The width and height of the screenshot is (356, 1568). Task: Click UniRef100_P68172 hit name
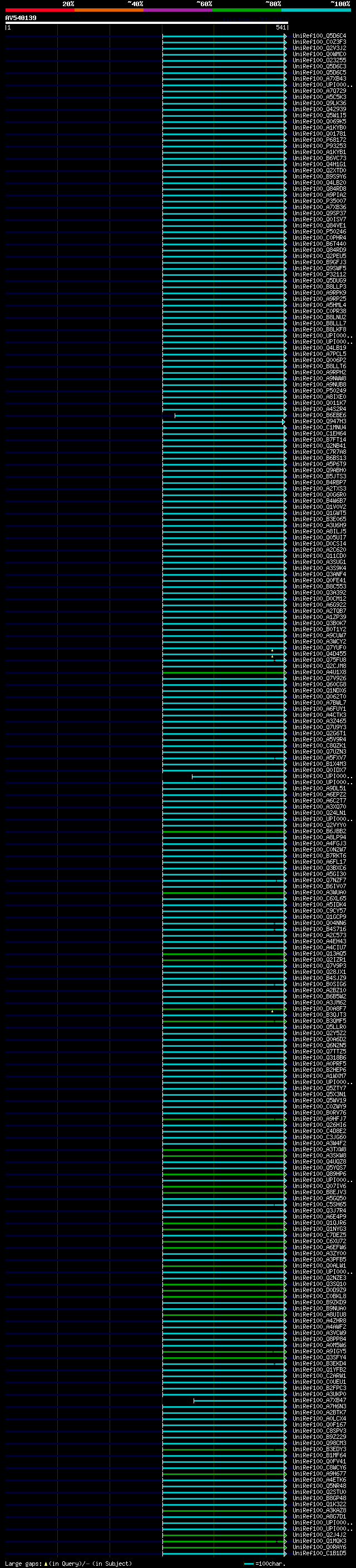tap(319, 140)
